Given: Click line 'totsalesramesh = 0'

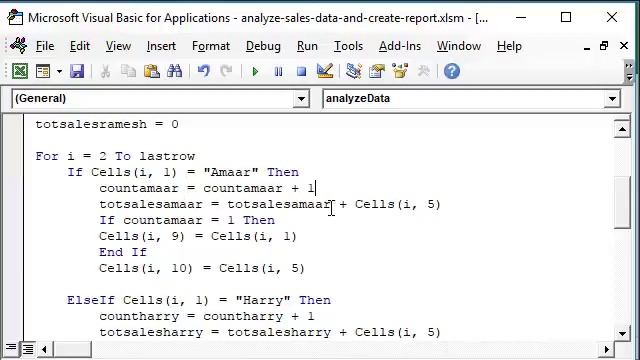Looking at the screenshot, I should point(107,124).
